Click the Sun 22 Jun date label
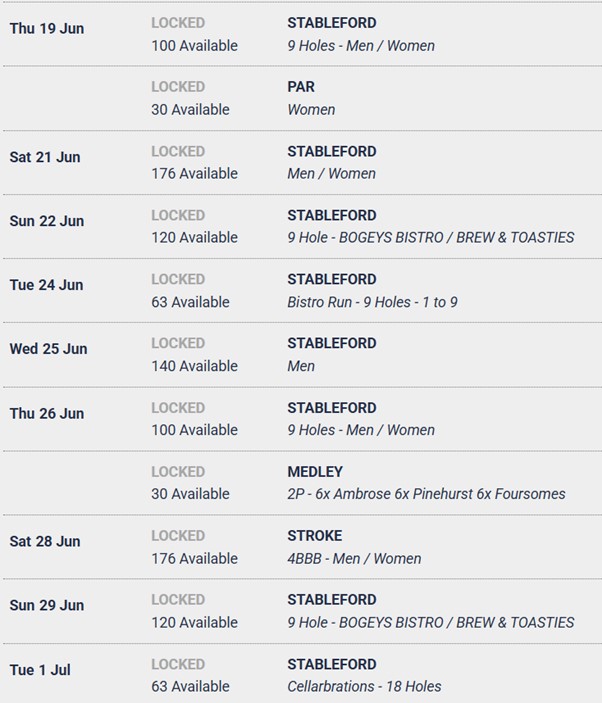The width and height of the screenshot is (602, 703). (47, 221)
